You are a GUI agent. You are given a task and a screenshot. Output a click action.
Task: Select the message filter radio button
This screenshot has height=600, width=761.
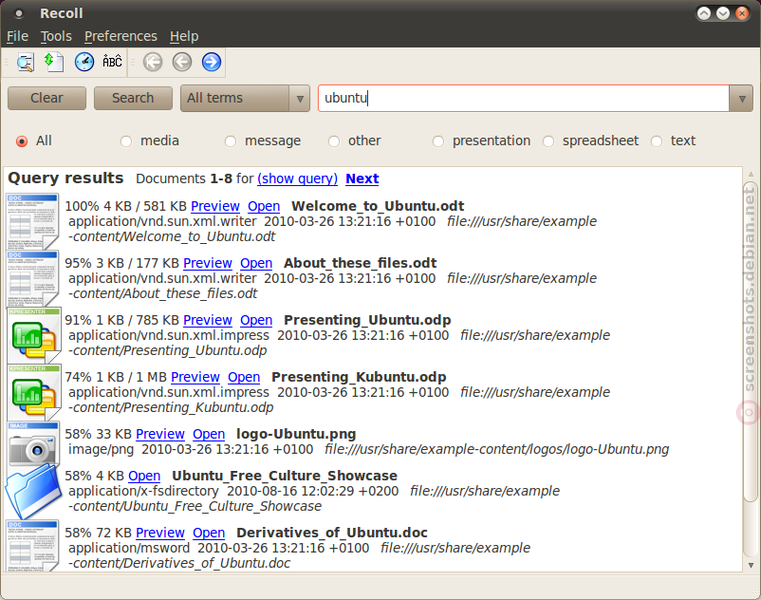(x=230, y=141)
